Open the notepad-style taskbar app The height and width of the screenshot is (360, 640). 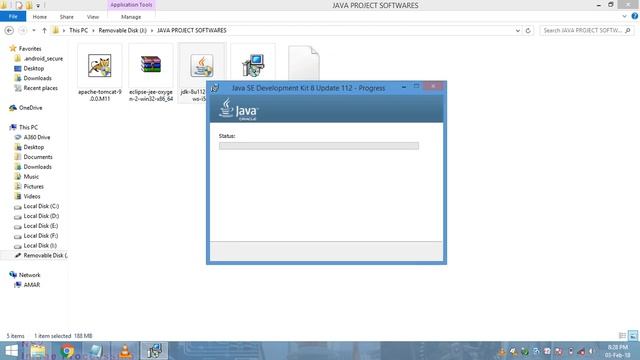tap(96, 351)
